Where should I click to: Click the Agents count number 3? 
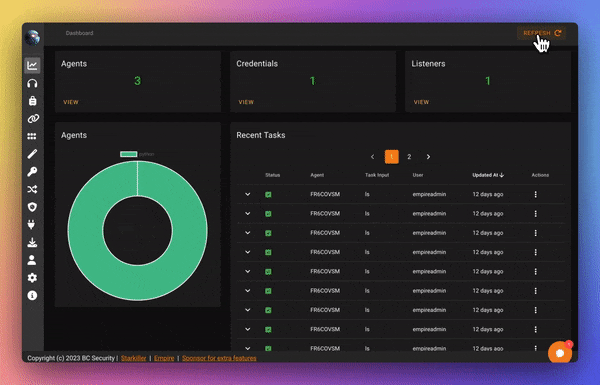(x=137, y=81)
